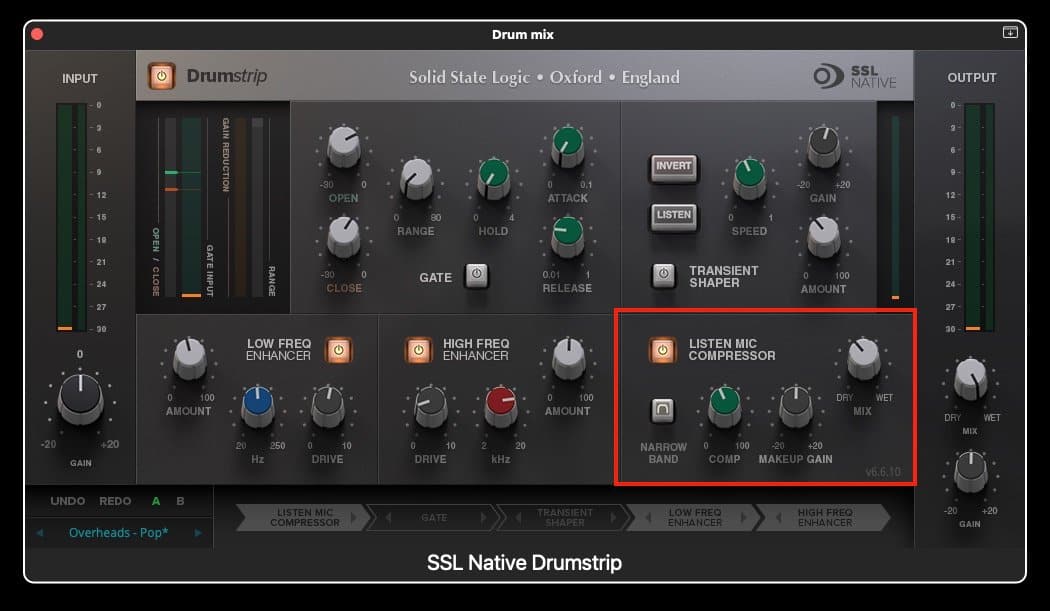Click the green Gate Release knob
This screenshot has height=611, width=1050.
[x=568, y=236]
